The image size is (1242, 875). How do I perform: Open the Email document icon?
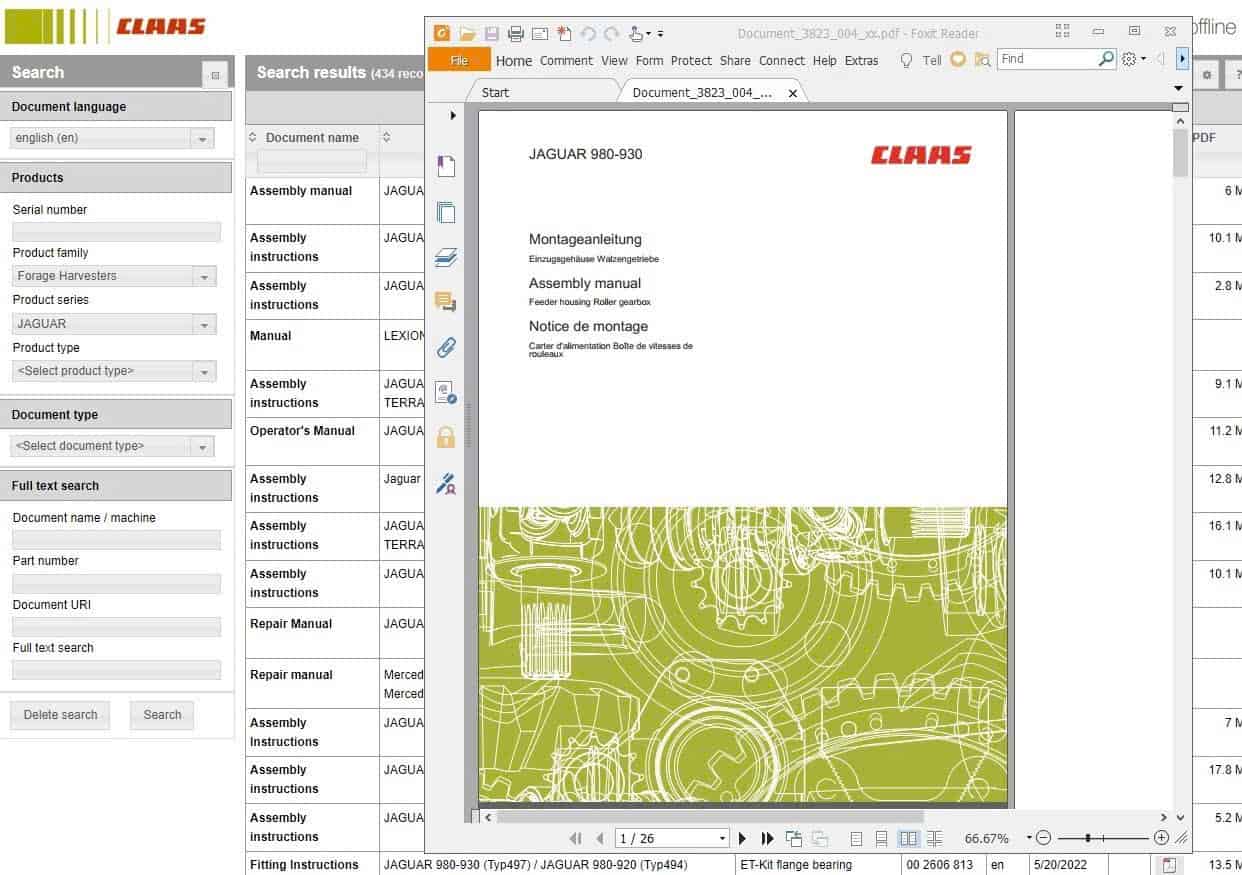(x=539, y=33)
